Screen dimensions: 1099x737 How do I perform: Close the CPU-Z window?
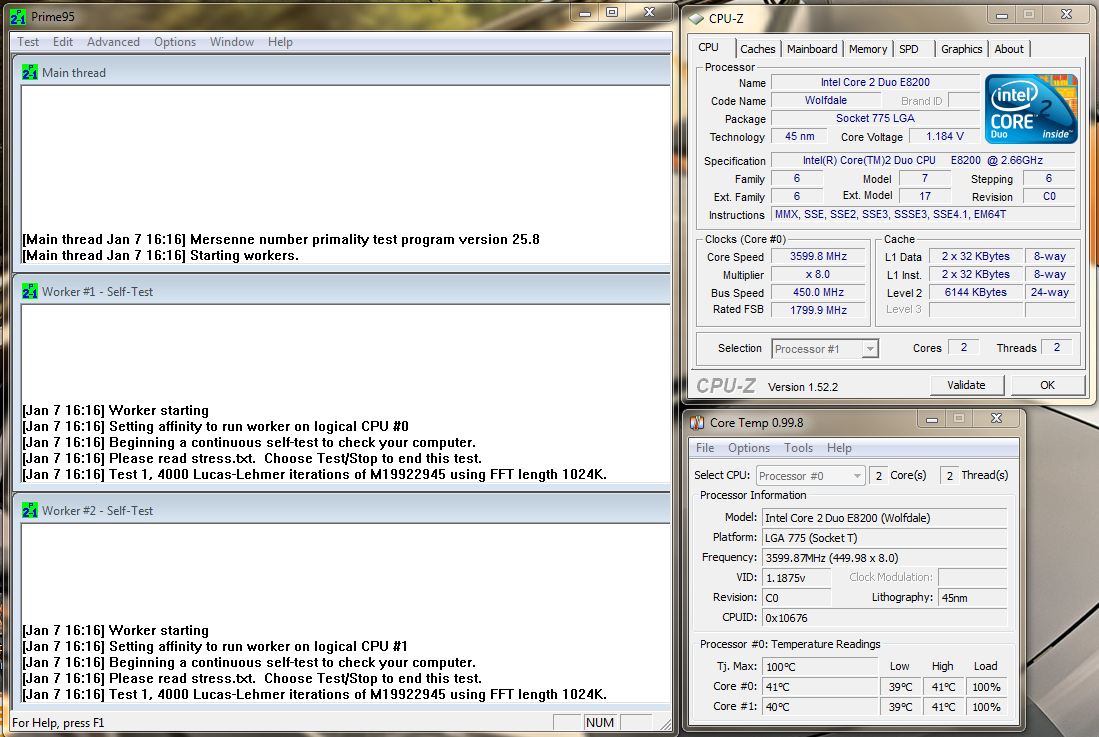click(x=1066, y=14)
